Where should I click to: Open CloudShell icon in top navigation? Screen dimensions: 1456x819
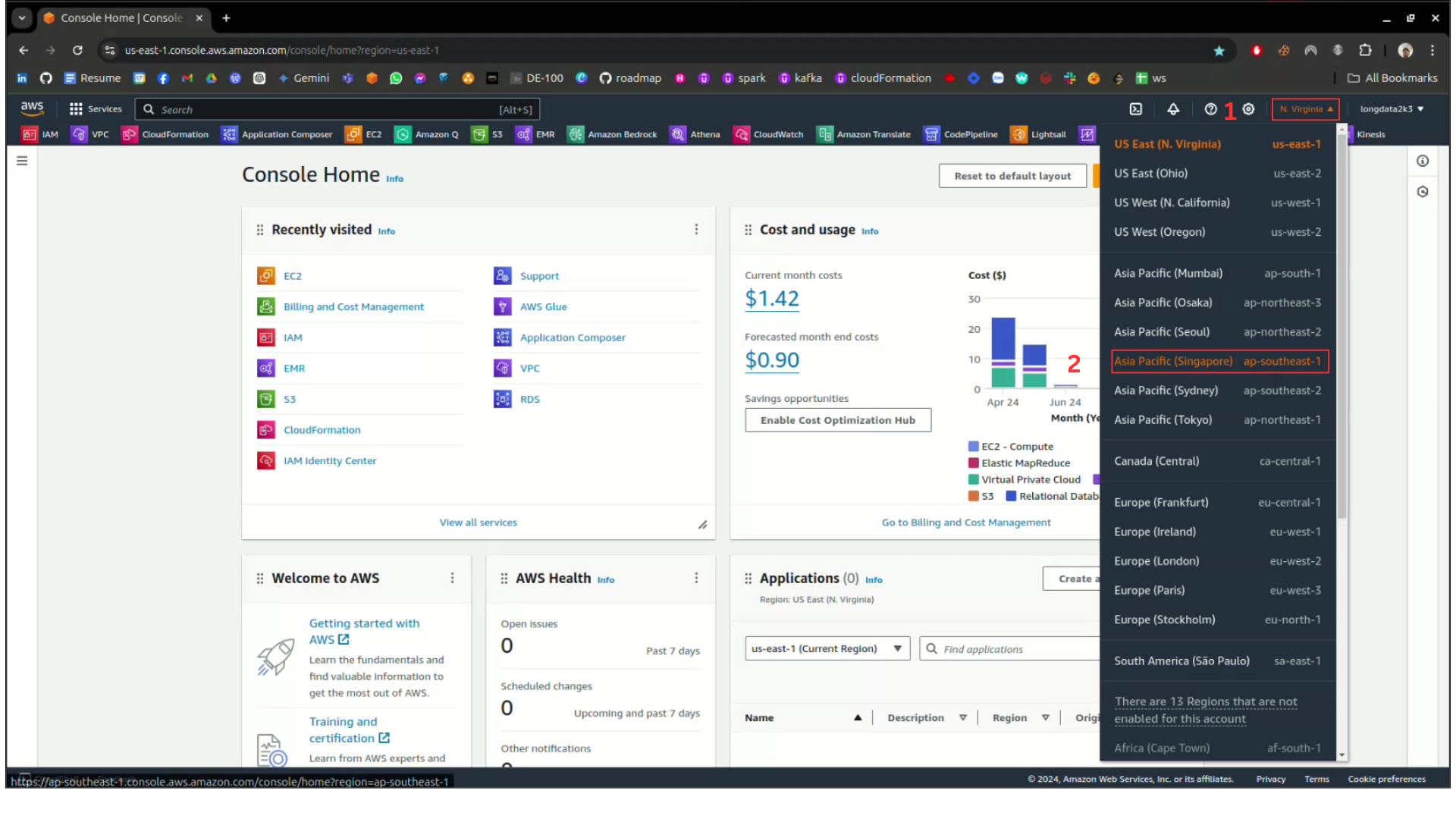(x=1135, y=109)
